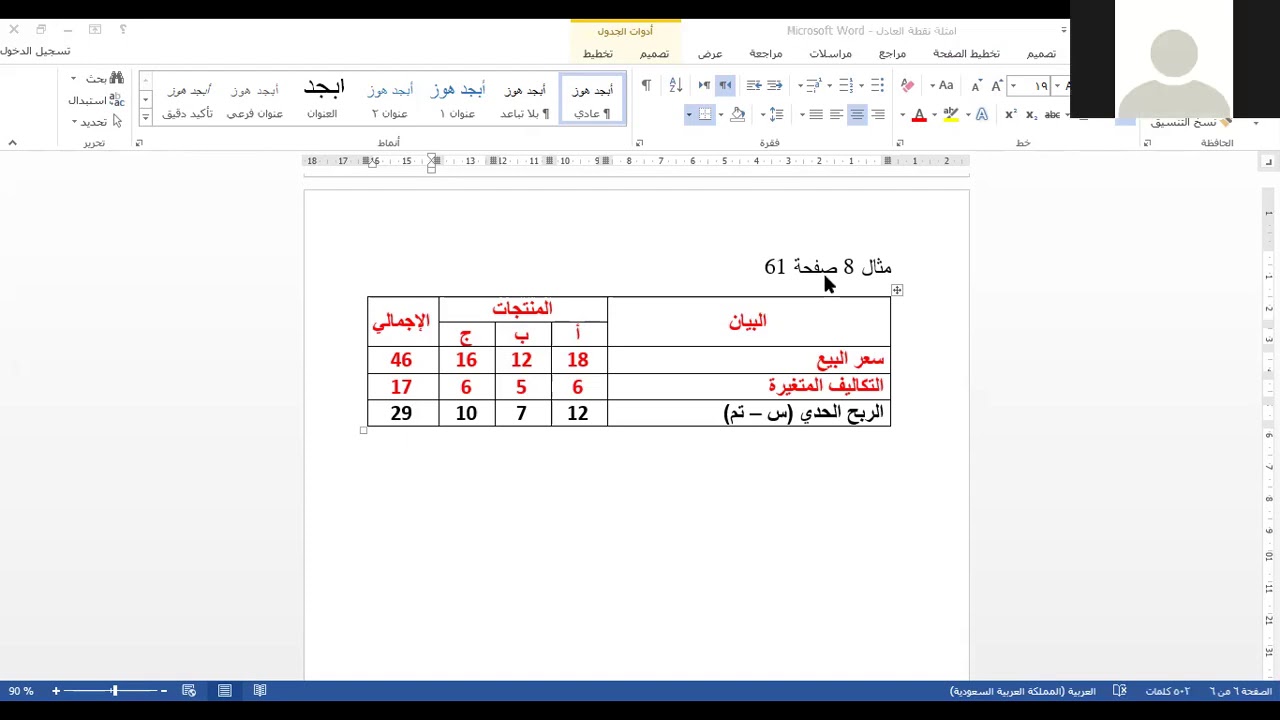Apply table borders button
1280x720 pixels.
pos(705,115)
